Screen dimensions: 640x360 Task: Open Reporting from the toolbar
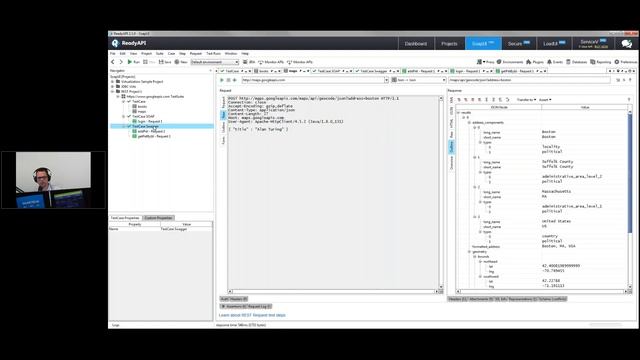pos(600,62)
